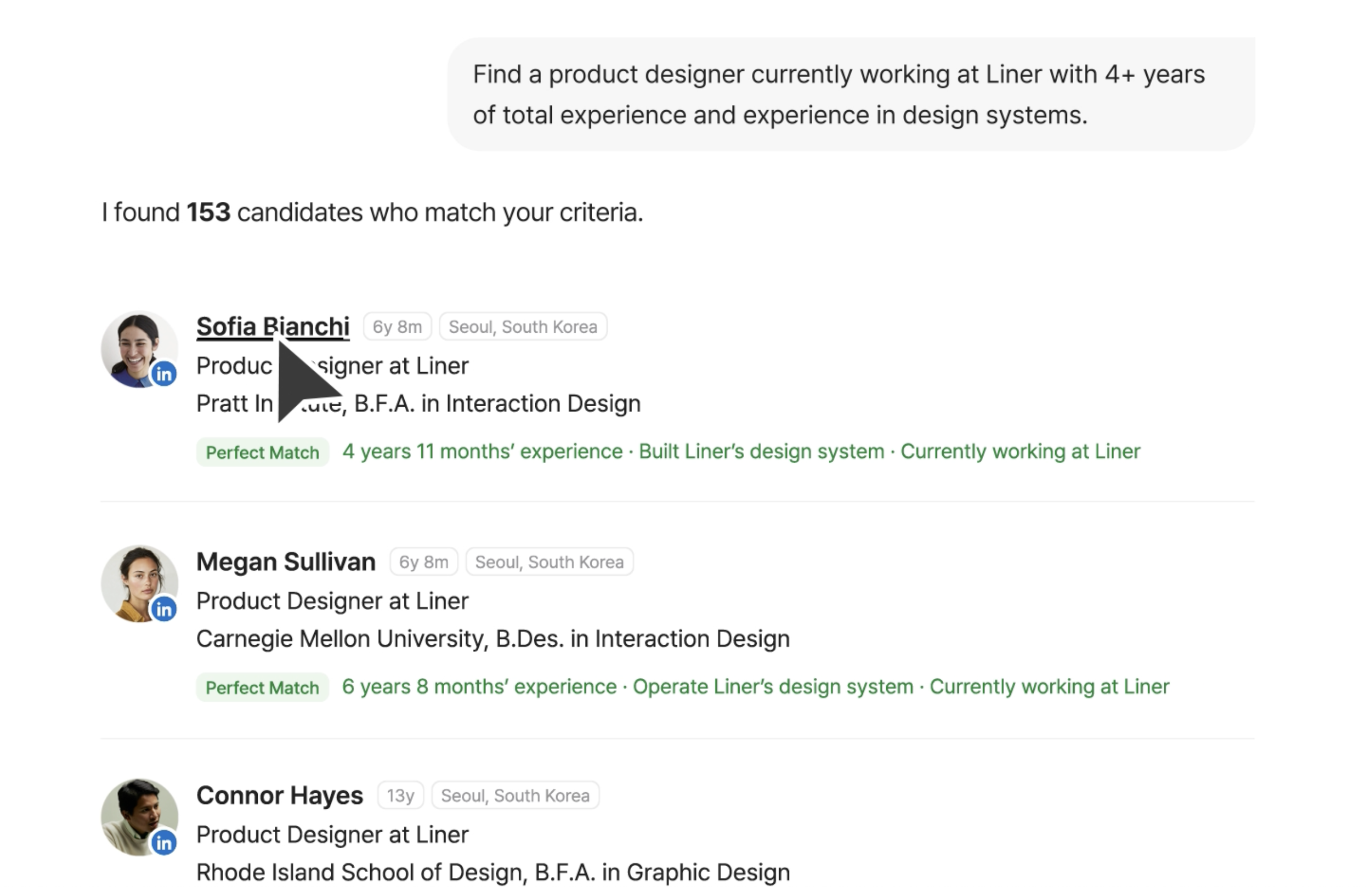Viewport: 1372px width, 887px height.
Task: Select Sofia Bianchi's Seoul, South Korea tag
Action: [x=522, y=327]
